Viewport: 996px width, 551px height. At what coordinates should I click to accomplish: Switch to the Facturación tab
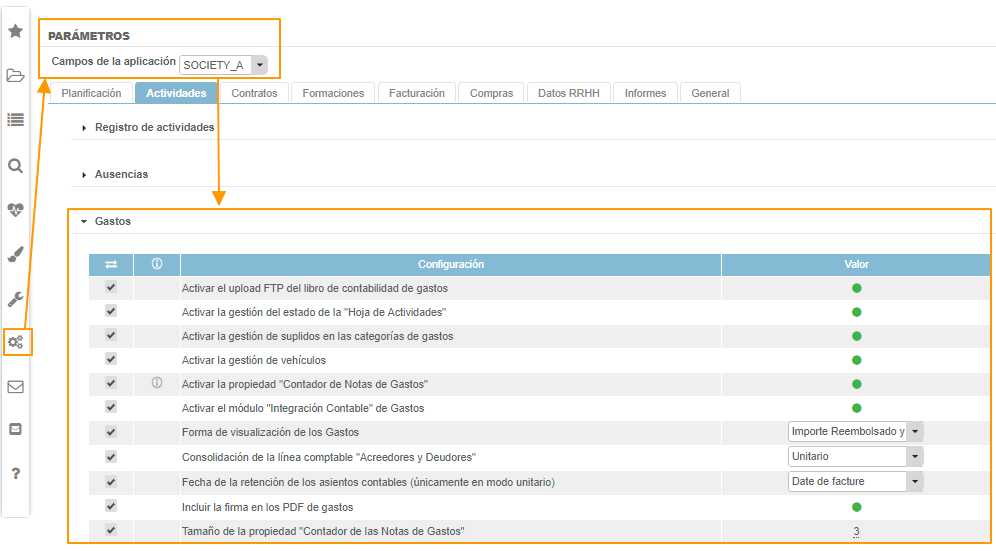416,93
